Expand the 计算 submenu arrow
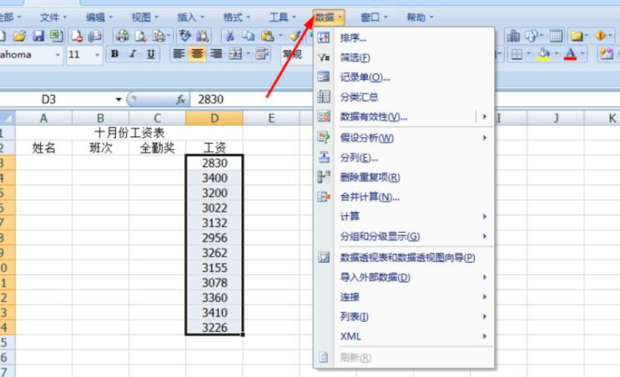This screenshot has height=377, width=620. click(484, 216)
